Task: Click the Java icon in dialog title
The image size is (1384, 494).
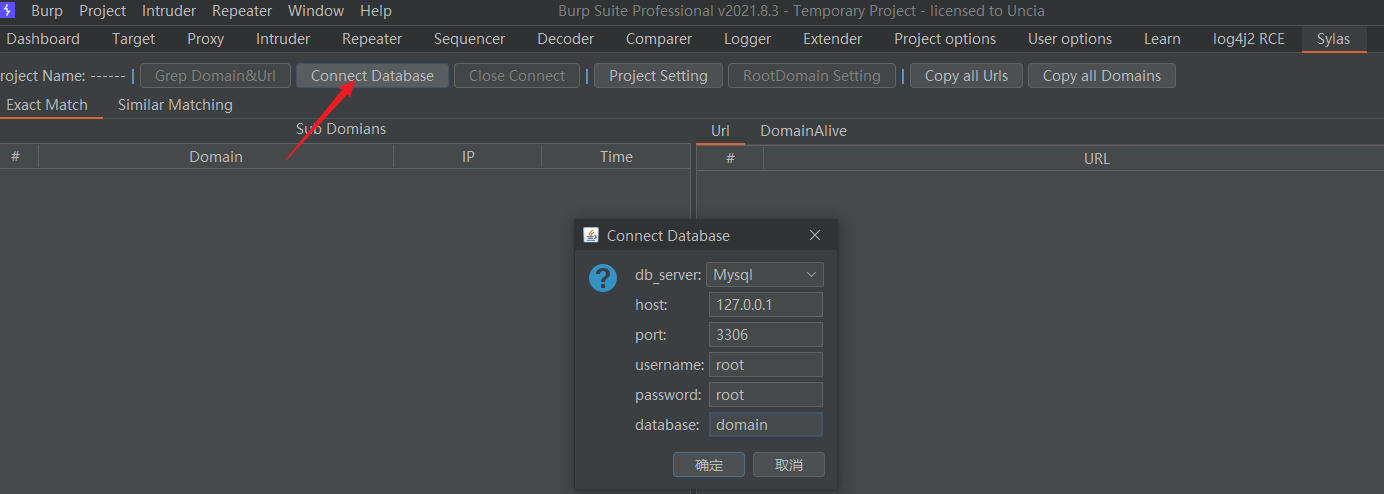Action: pyautogui.click(x=590, y=235)
